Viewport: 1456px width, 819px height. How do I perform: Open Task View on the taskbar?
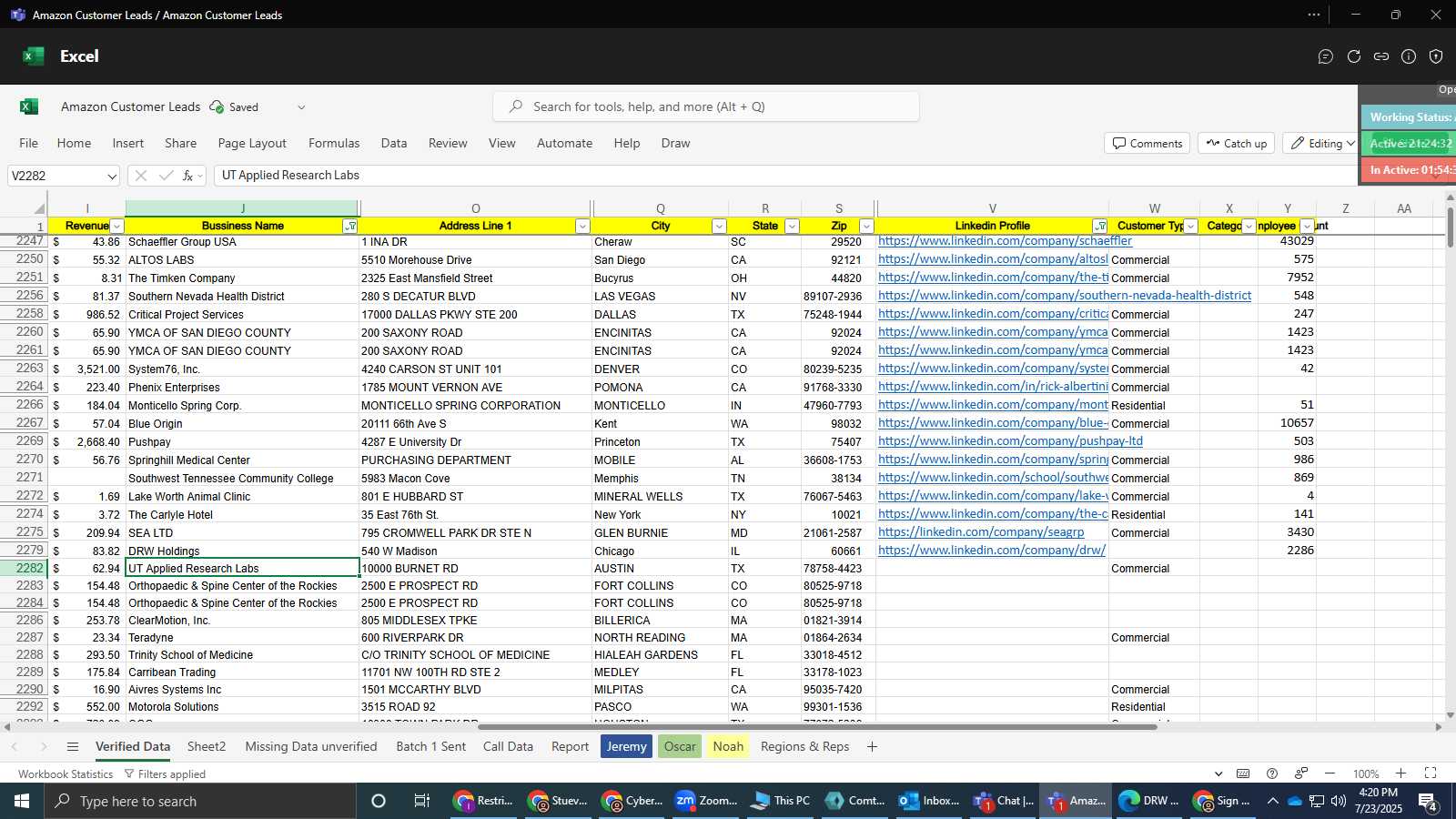pyautogui.click(x=421, y=801)
